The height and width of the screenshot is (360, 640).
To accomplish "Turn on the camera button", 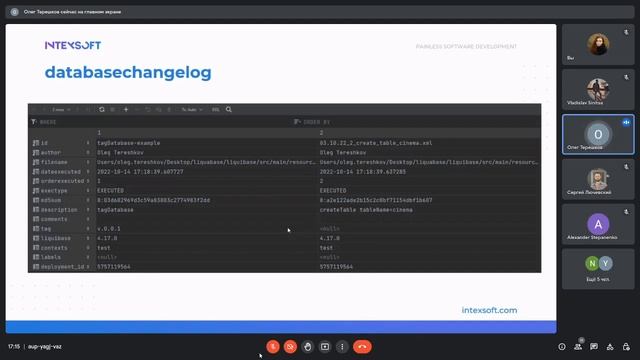I will [x=290, y=347].
